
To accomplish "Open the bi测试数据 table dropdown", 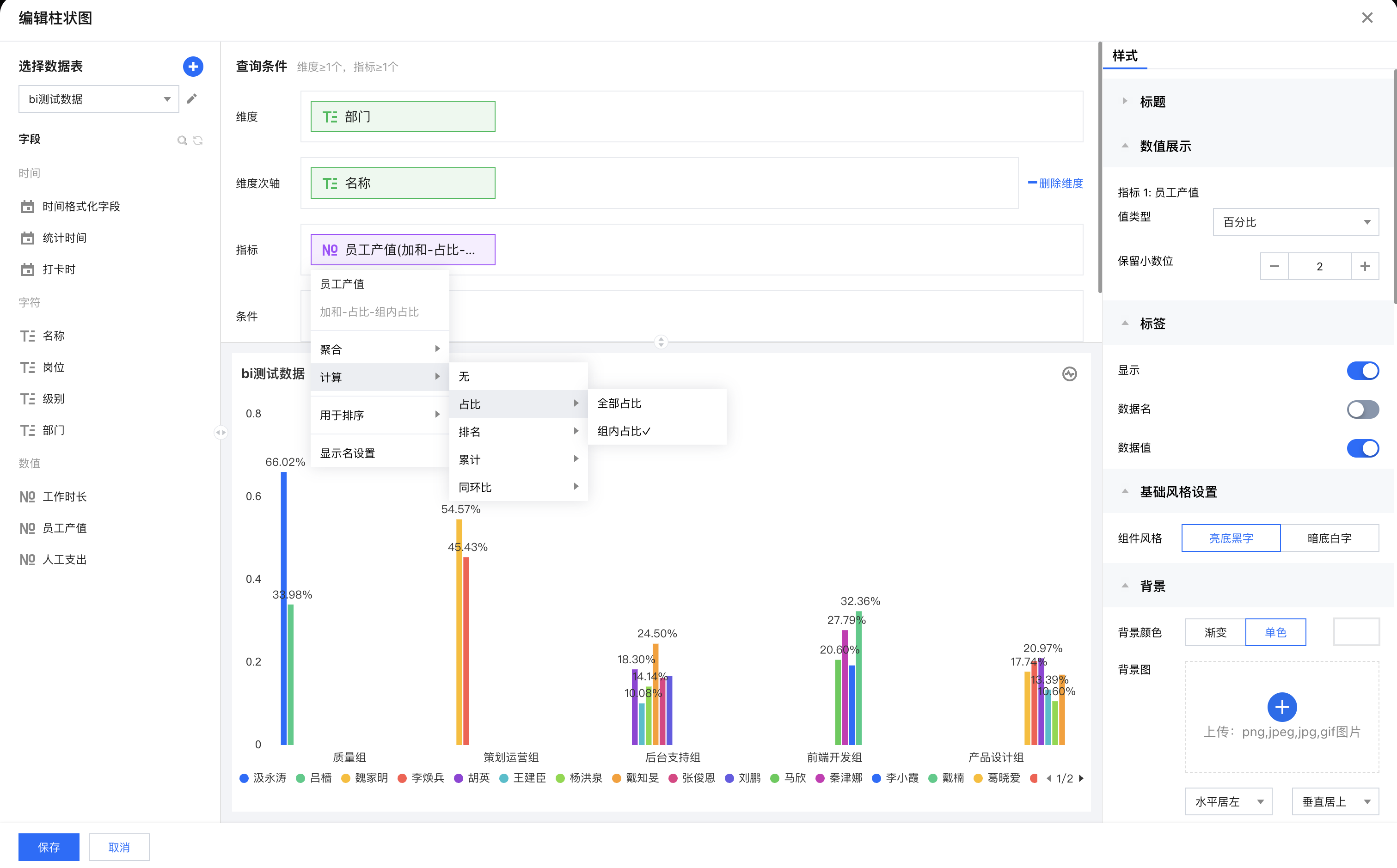I will click(99, 99).
